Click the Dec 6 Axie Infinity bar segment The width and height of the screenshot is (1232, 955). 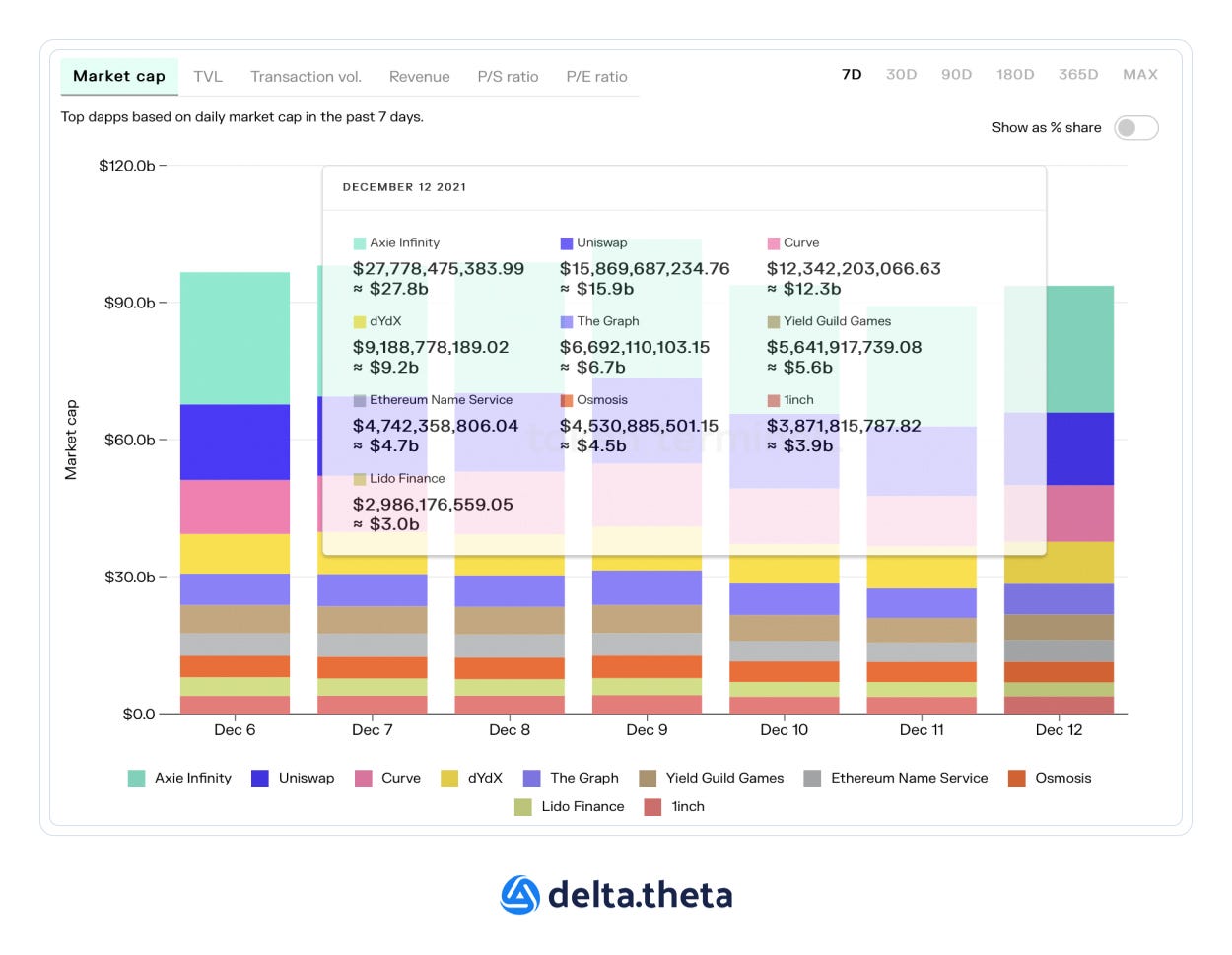(235, 338)
